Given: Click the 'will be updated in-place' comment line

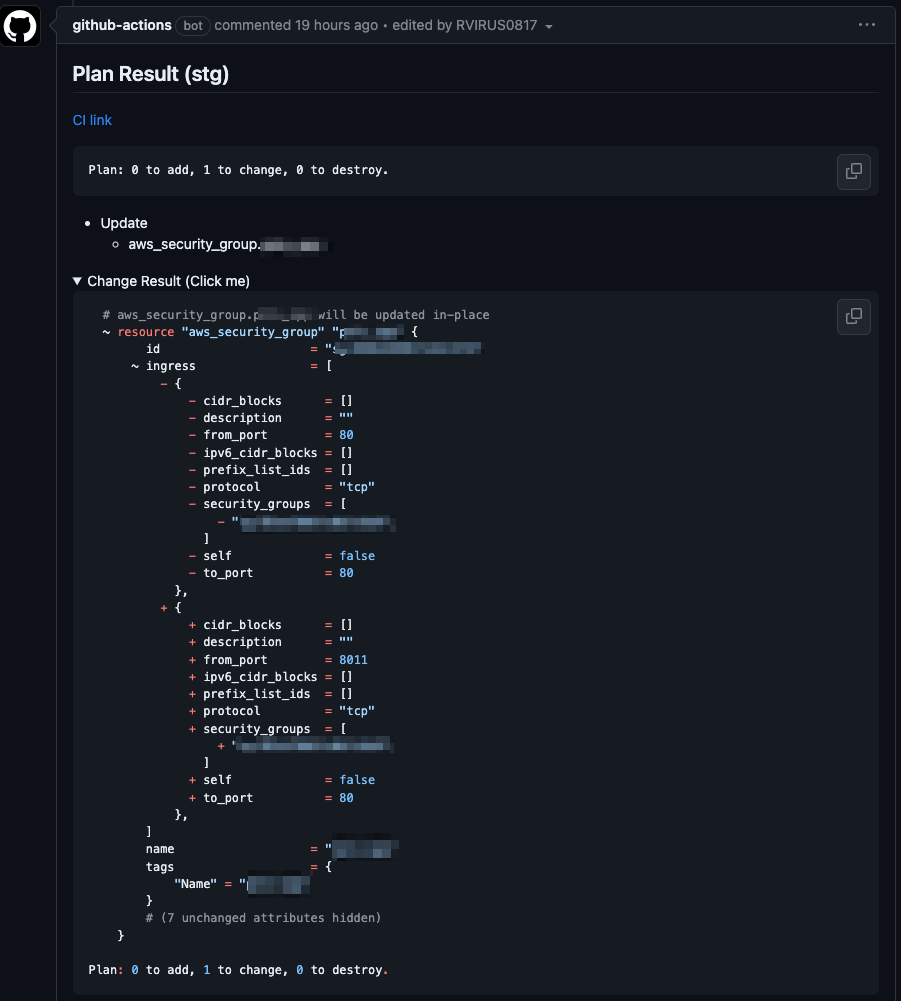Looking at the screenshot, I should [x=403, y=315].
